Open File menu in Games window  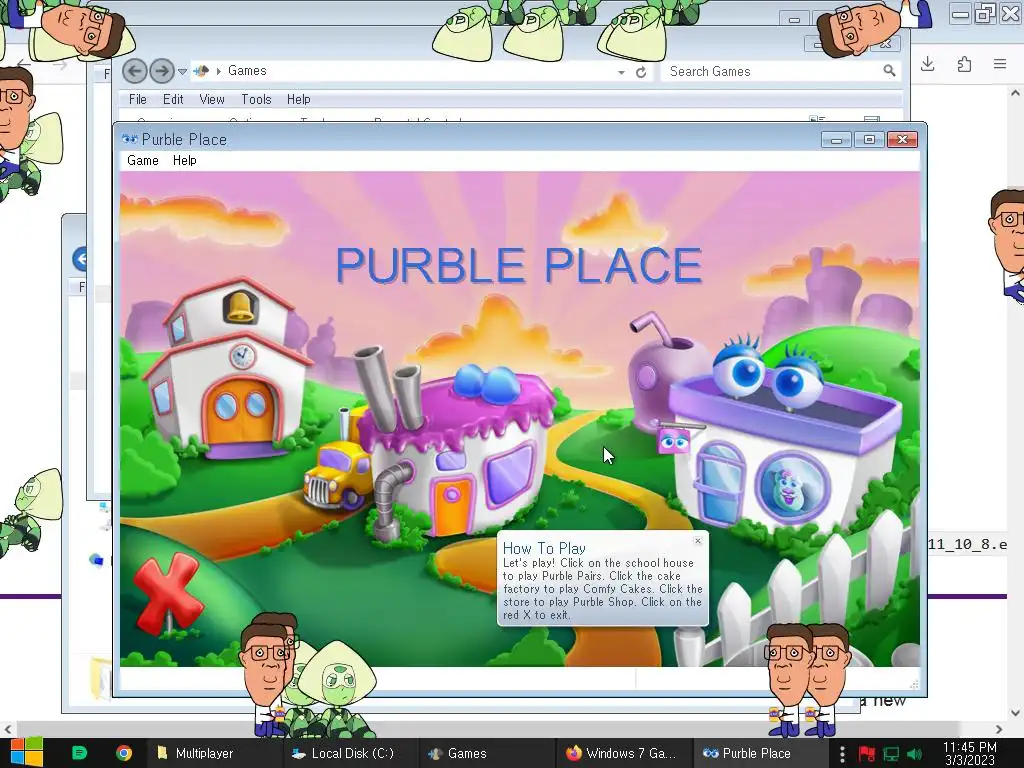(137, 99)
